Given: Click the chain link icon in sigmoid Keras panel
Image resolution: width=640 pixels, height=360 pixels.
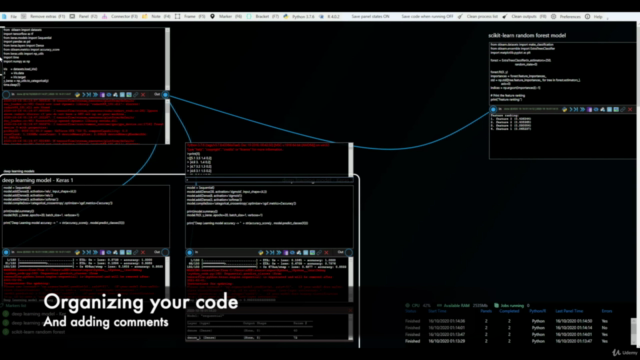Looking at the screenshot, I should (320, 253).
